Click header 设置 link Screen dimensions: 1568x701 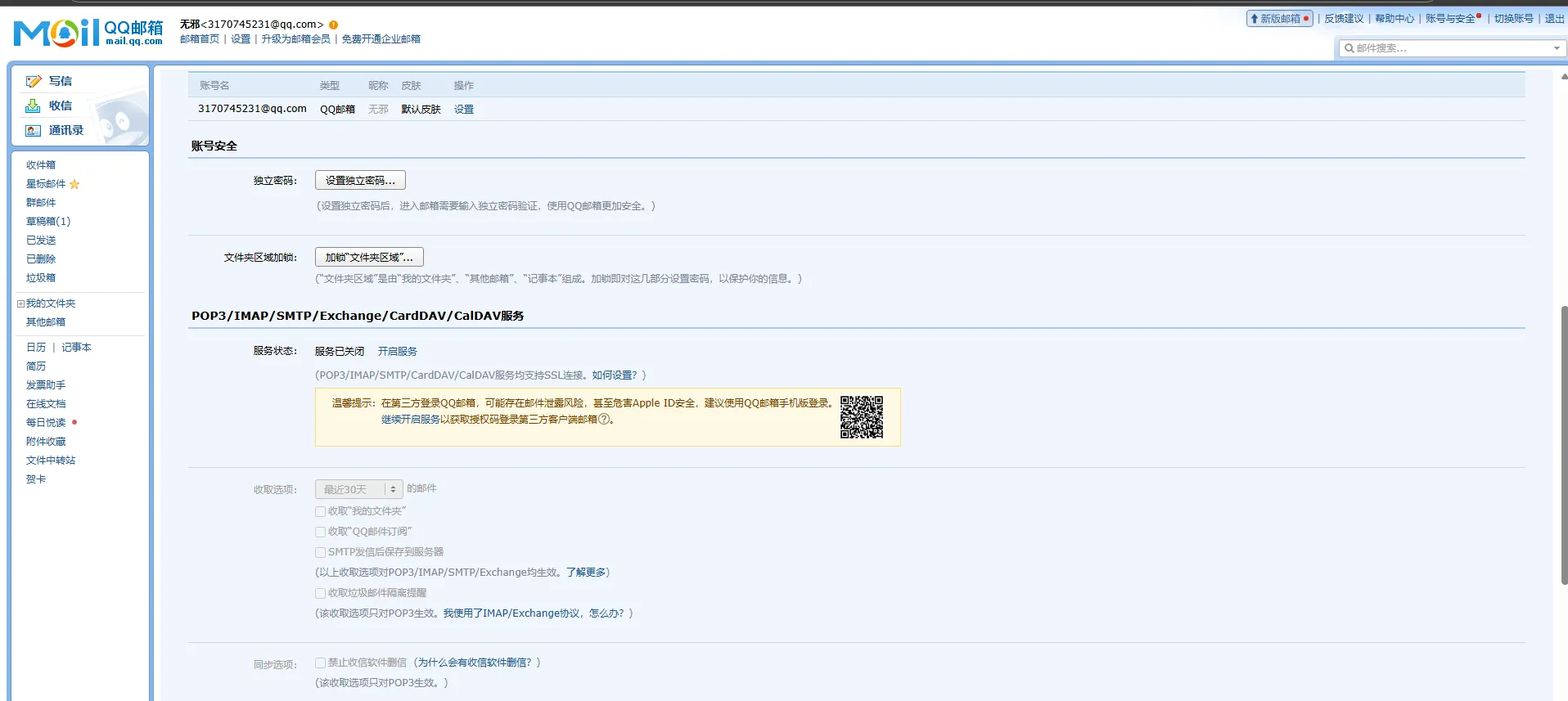tap(241, 39)
